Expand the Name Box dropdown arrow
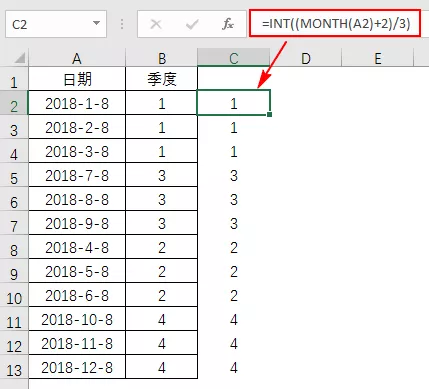This screenshot has width=429, height=389. [96, 23]
